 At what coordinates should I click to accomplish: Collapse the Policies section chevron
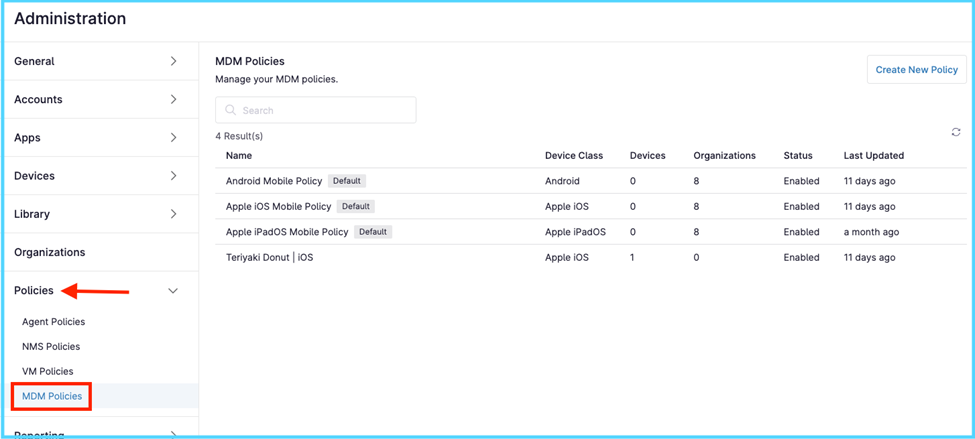click(173, 291)
